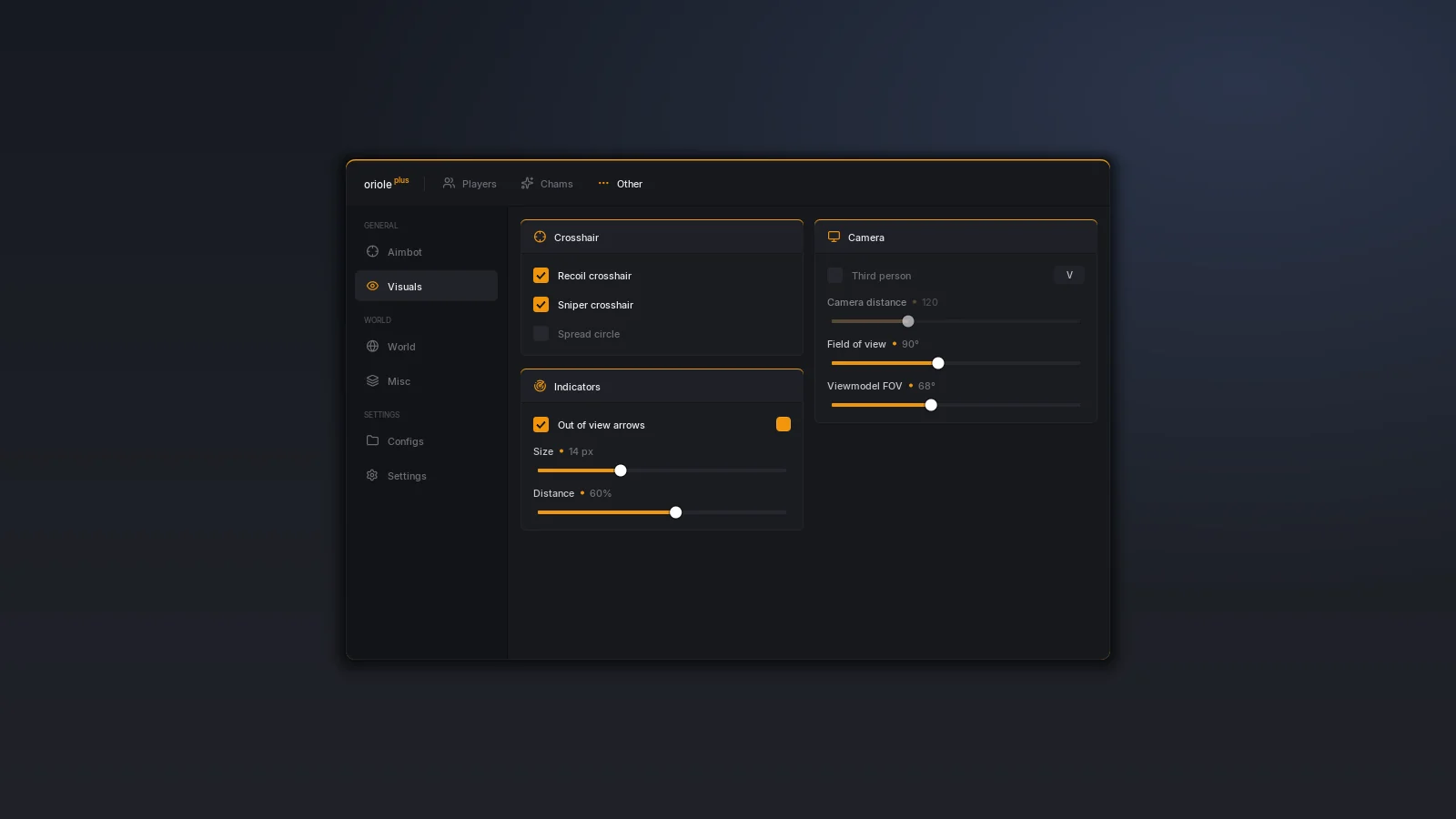Enable the Spread circle checkbox

541,333
